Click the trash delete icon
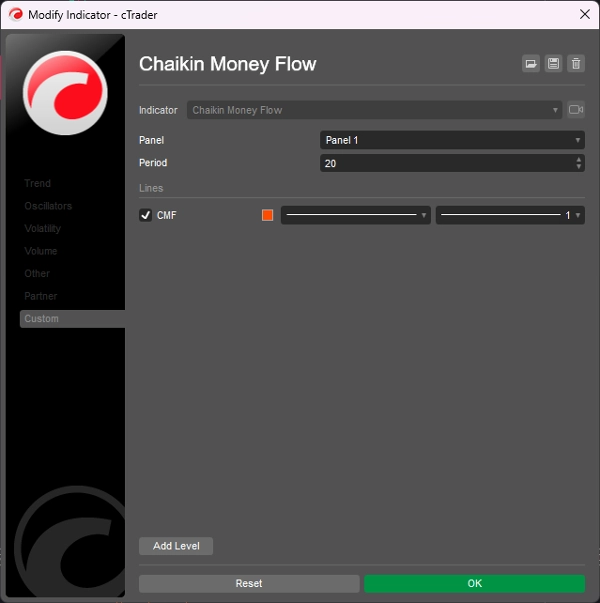The image size is (600, 603). 576,63
